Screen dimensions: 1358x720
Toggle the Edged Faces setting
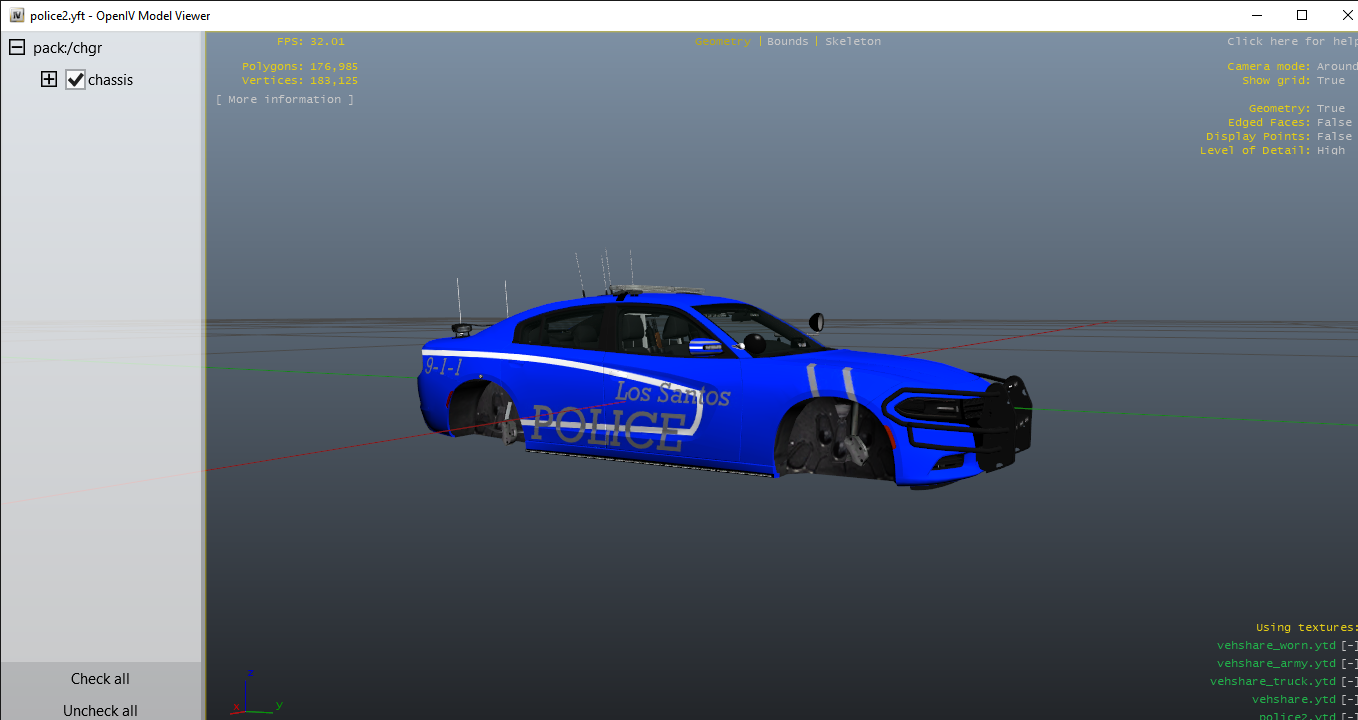tap(1334, 123)
